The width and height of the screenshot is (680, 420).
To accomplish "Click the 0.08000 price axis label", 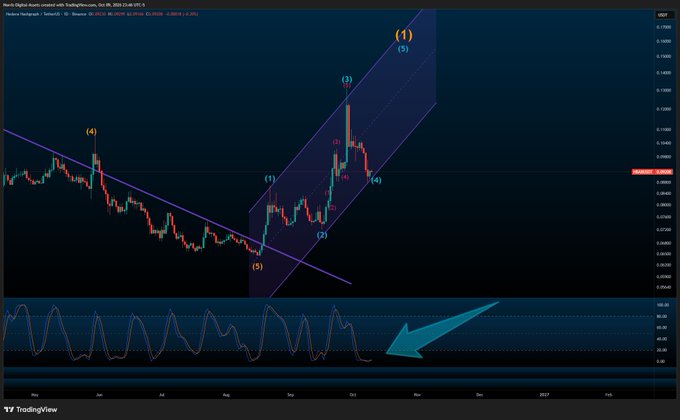I will coord(664,205).
